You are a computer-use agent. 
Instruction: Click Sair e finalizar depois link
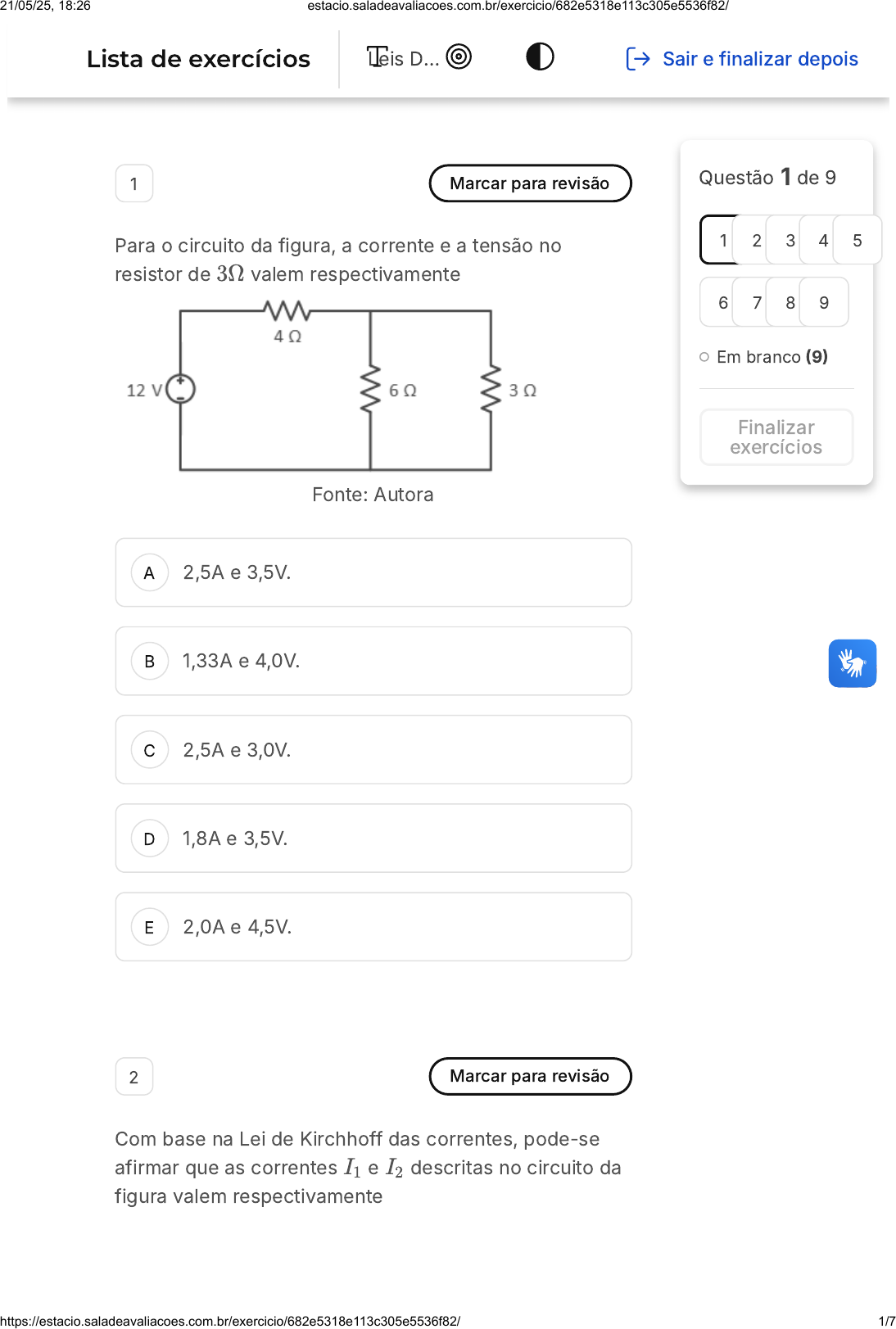pos(760,59)
